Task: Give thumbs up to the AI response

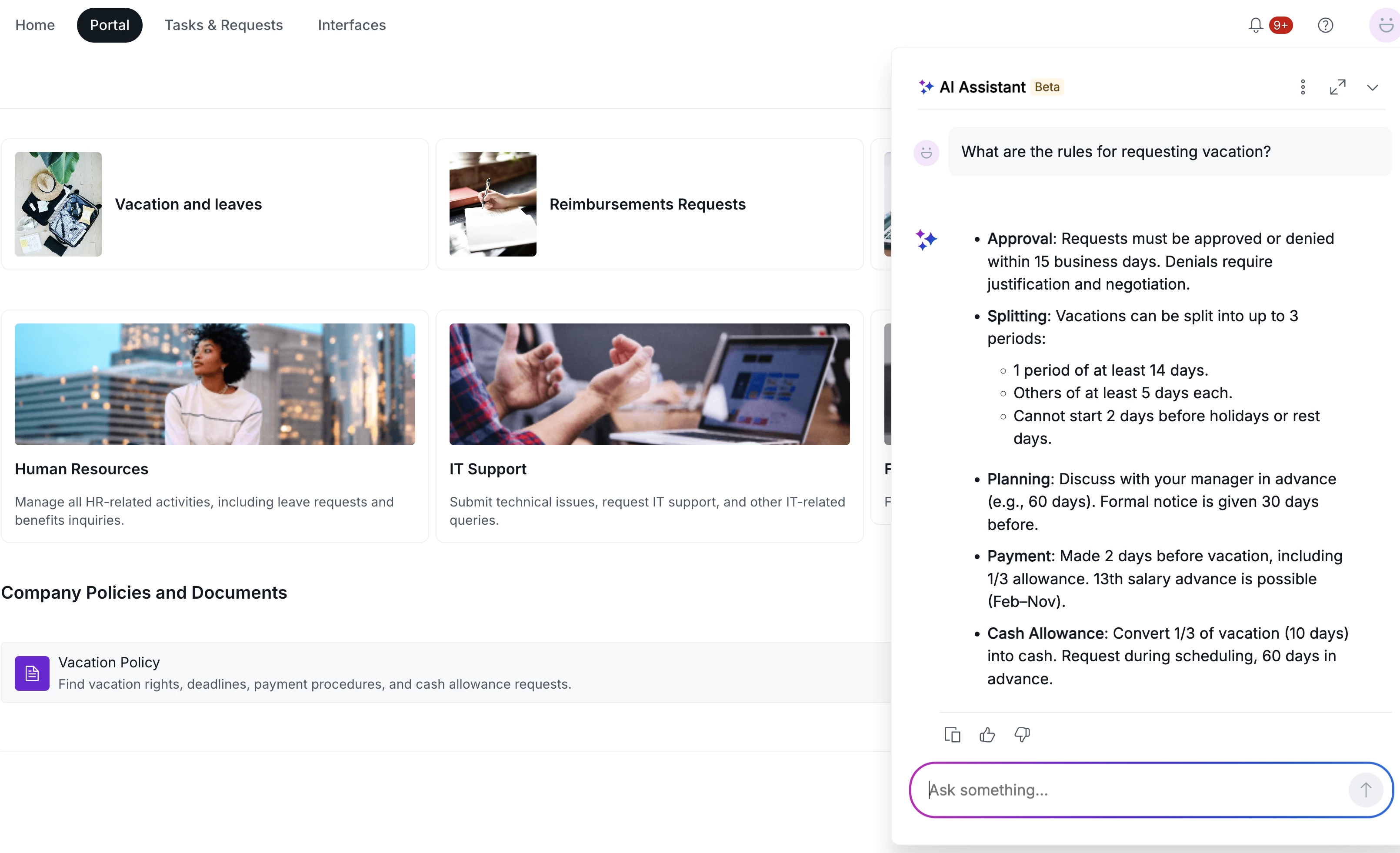Action: click(987, 734)
